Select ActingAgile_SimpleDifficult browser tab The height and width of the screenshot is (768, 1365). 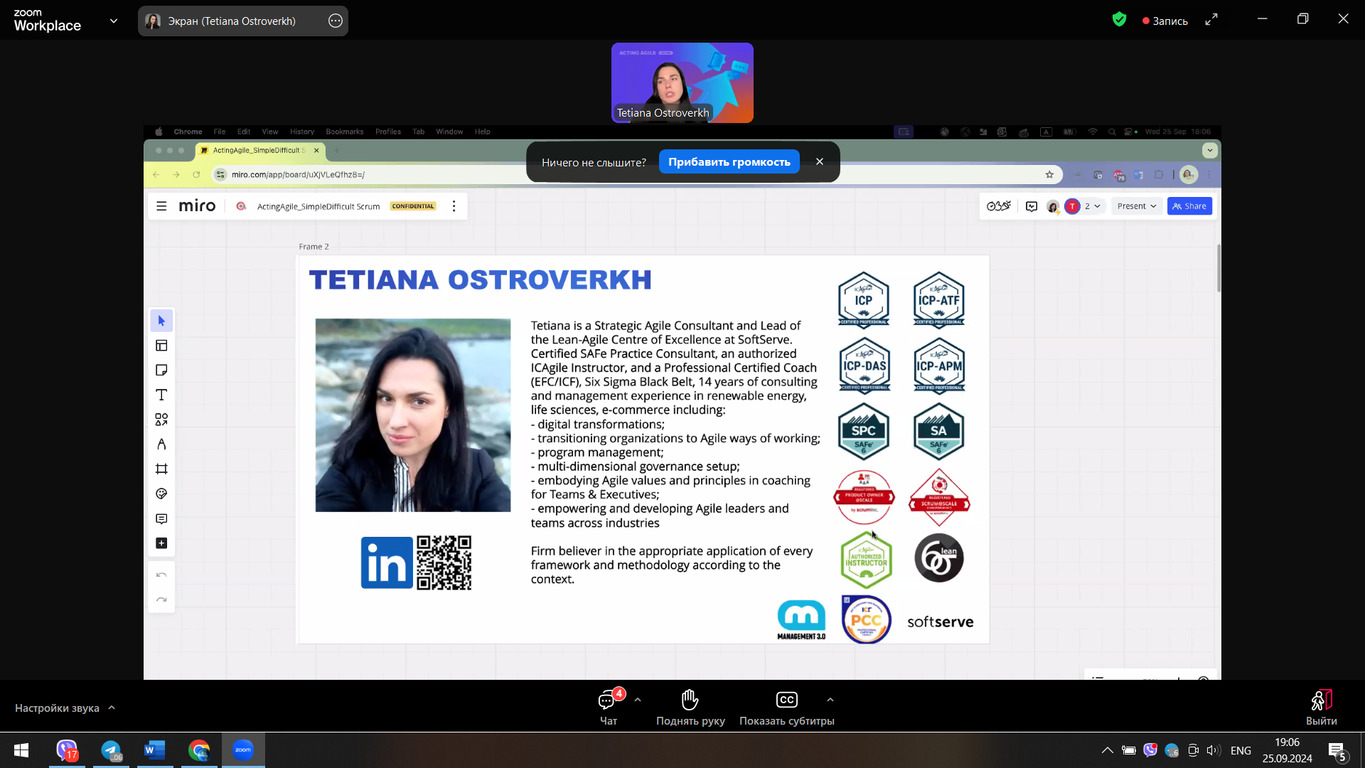(x=260, y=150)
